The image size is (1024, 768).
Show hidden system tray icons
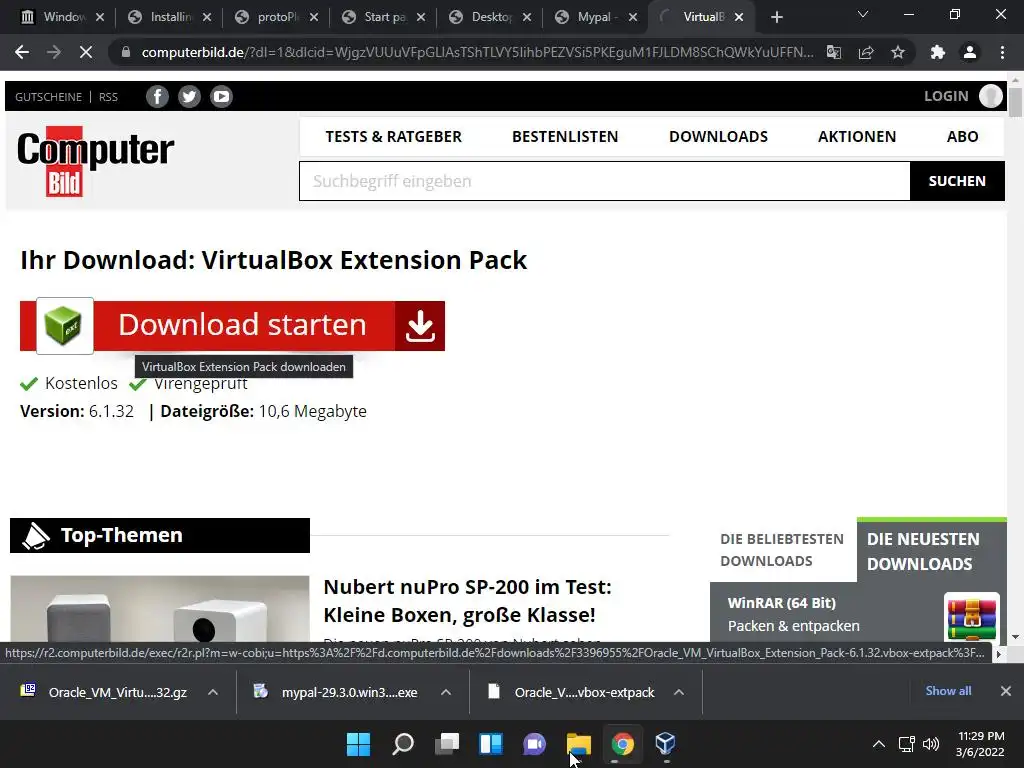tap(879, 744)
